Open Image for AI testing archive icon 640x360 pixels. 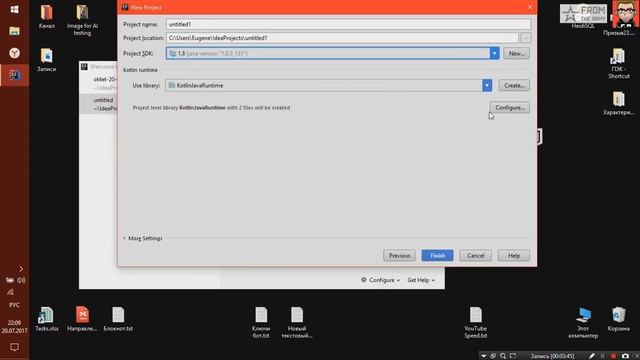pyautogui.click(x=82, y=20)
